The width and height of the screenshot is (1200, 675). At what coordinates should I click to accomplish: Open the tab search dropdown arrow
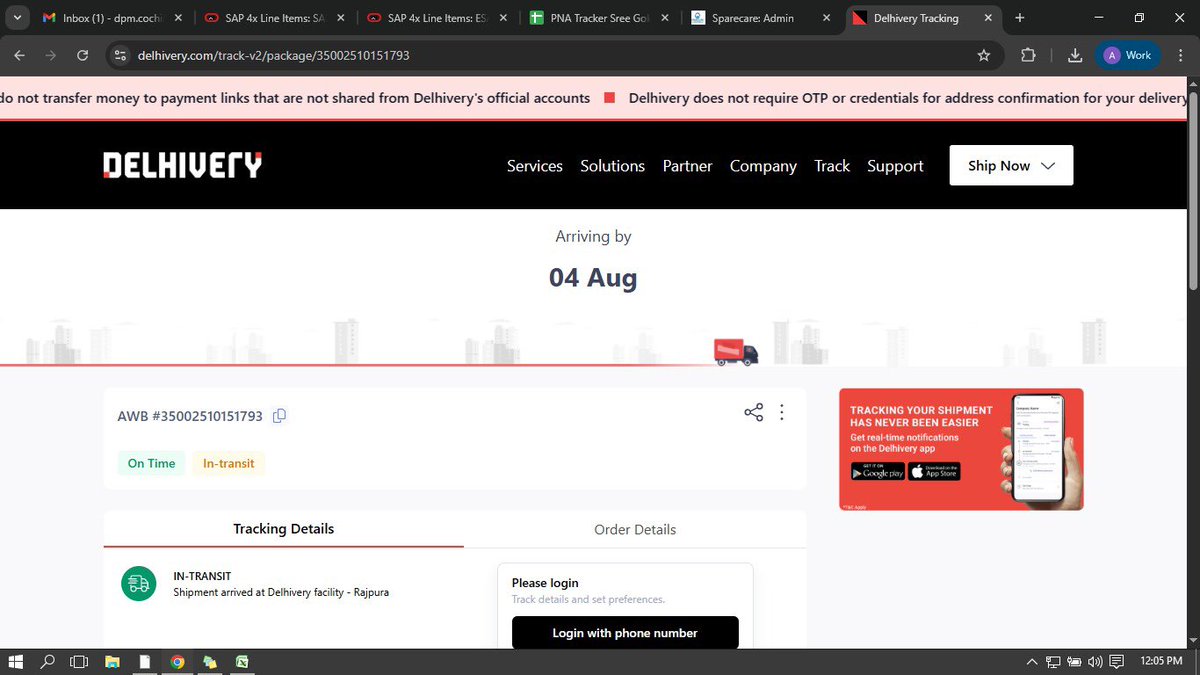(x=17, y=18)
